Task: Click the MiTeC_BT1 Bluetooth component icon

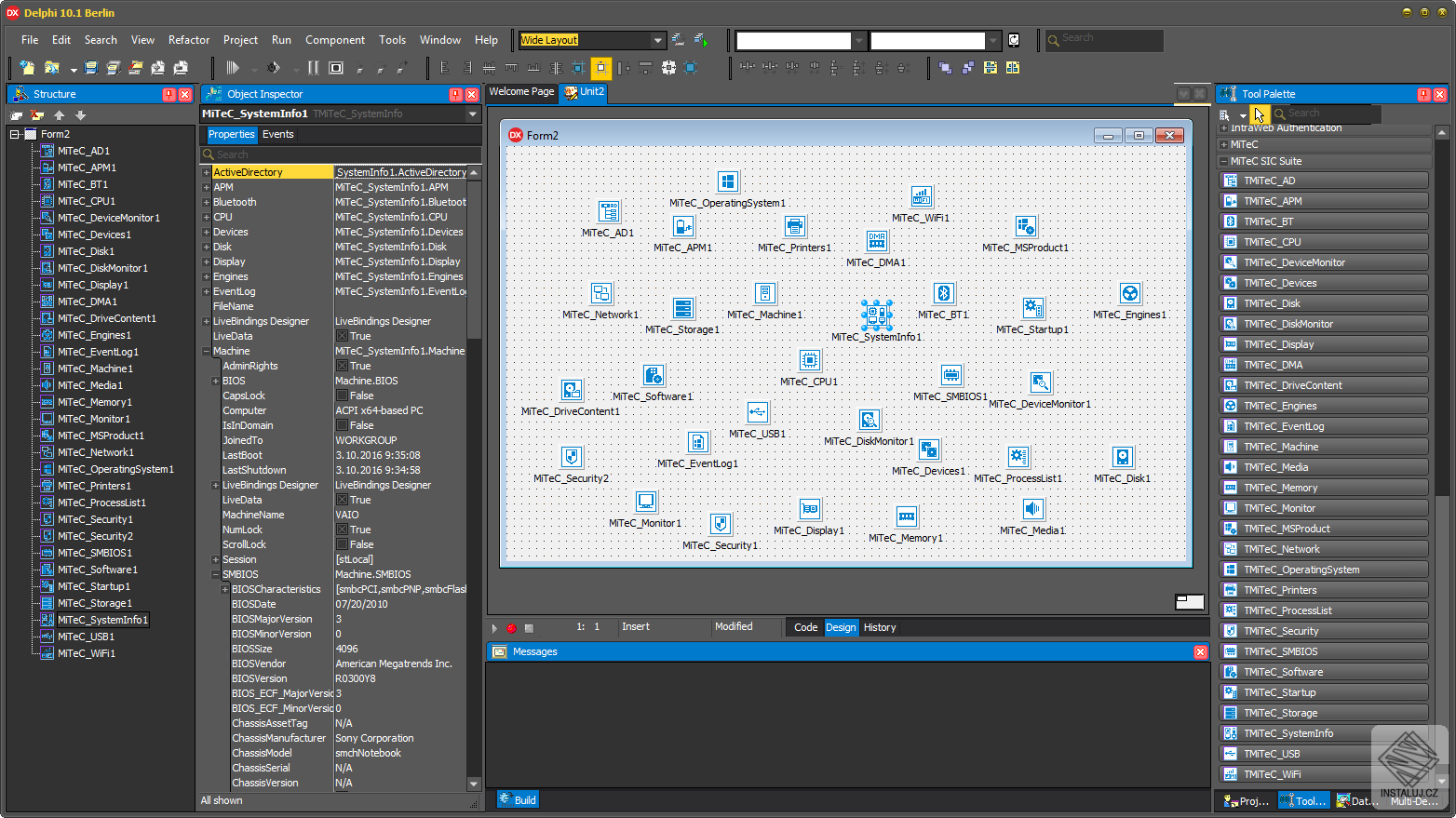Action: [x=943, y=293]
